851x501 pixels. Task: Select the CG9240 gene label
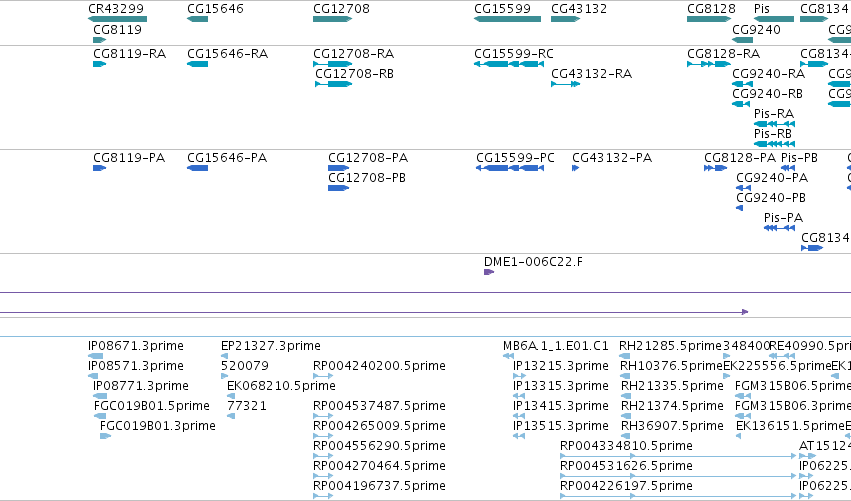[x=757, y=29]
